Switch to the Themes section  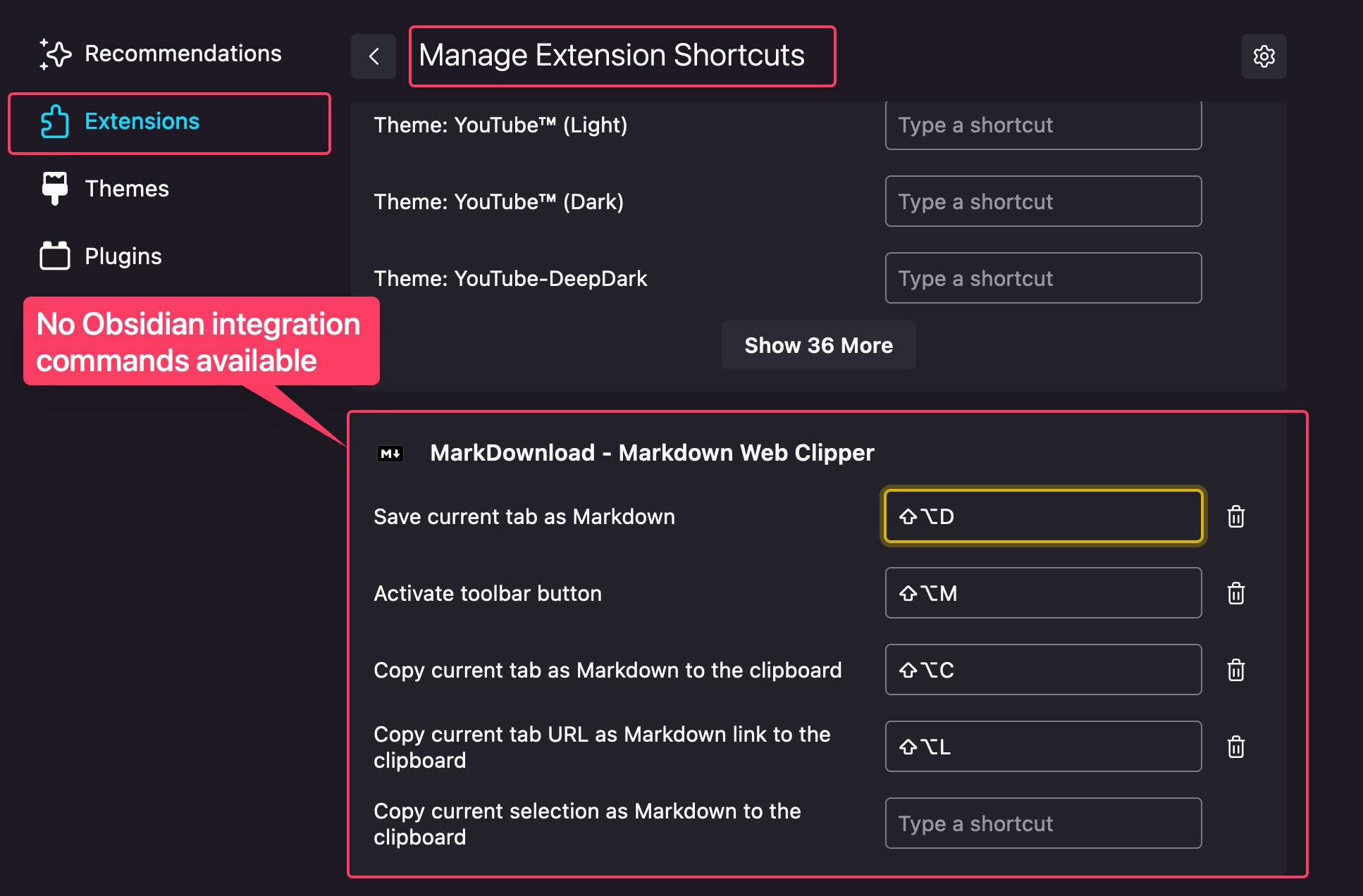coord(126,188)
